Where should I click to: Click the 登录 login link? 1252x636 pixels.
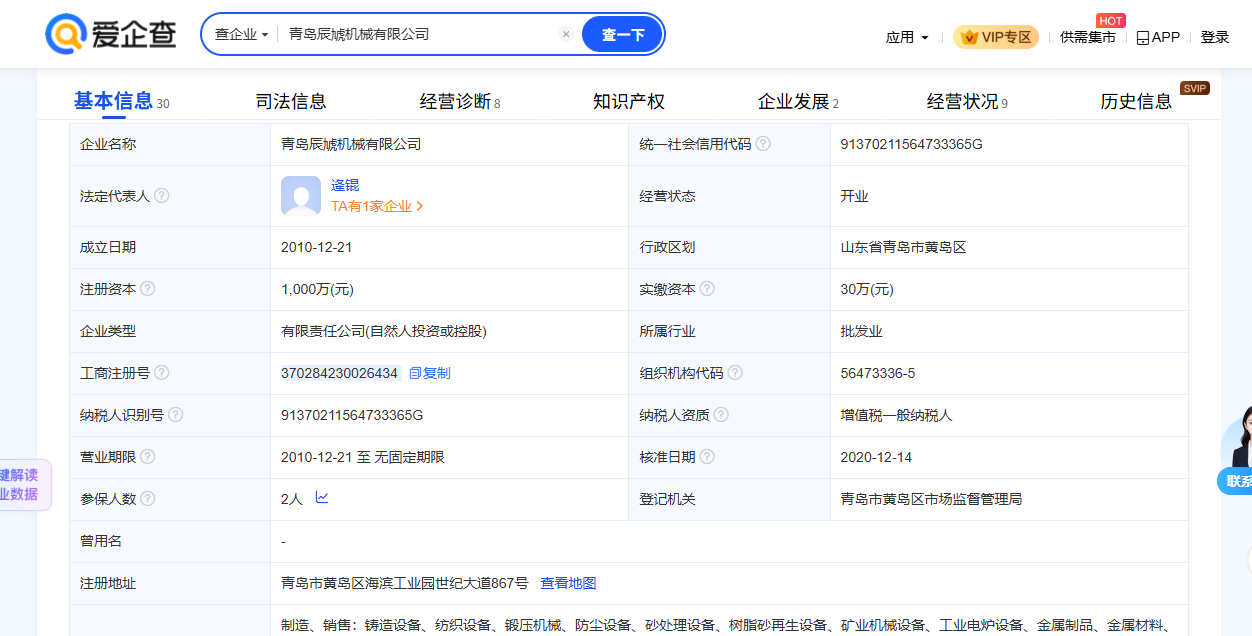(1214, 37)
